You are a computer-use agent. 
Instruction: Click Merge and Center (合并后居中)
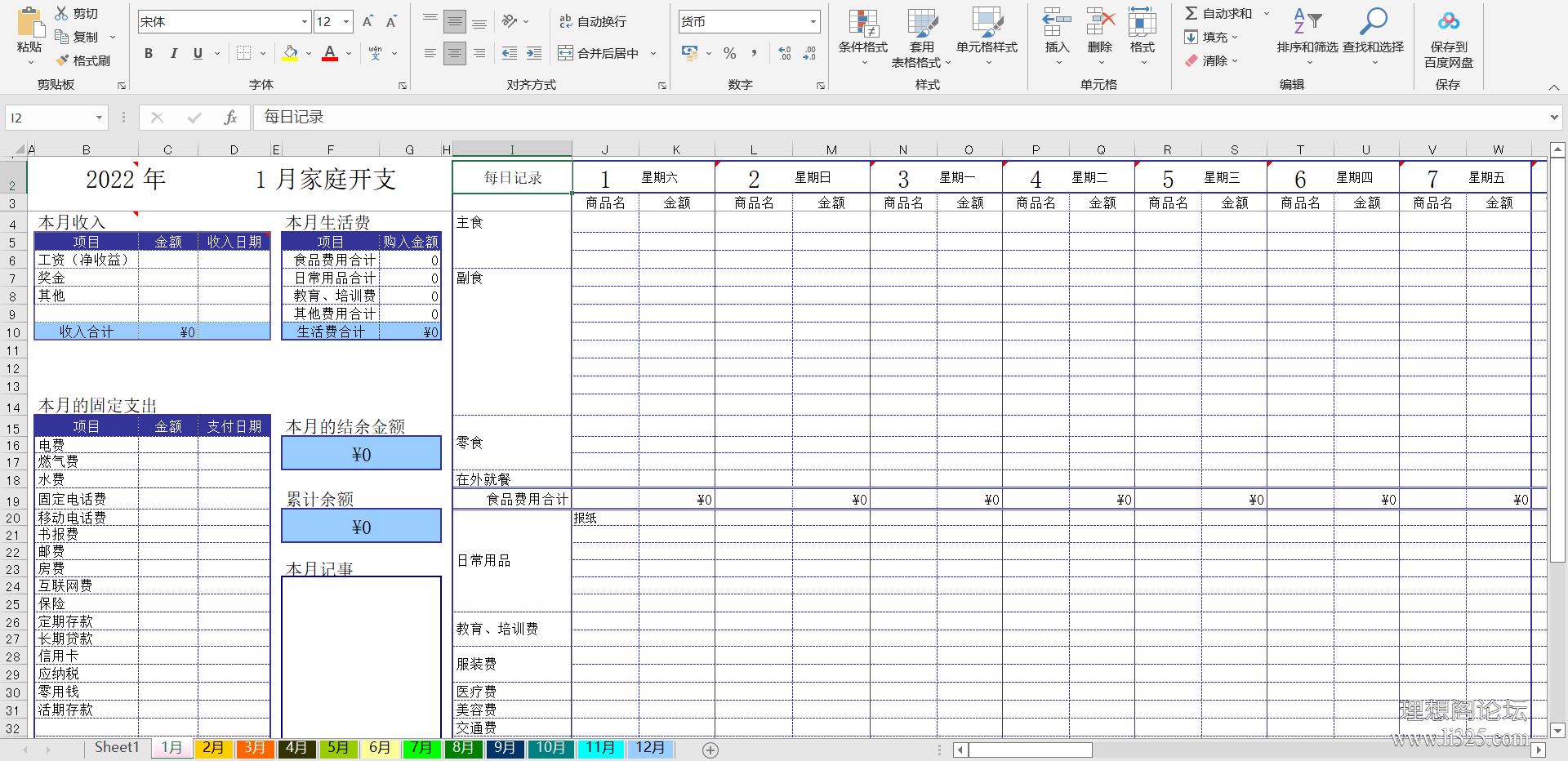[599, 53]
